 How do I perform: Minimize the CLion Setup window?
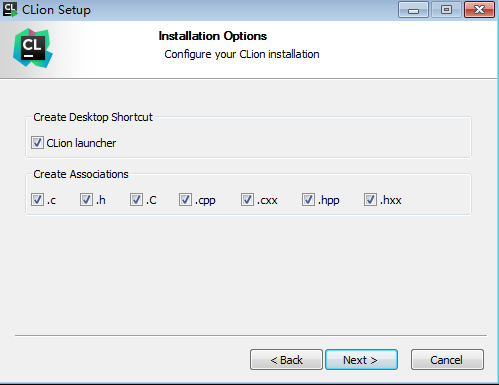point(413,10)
